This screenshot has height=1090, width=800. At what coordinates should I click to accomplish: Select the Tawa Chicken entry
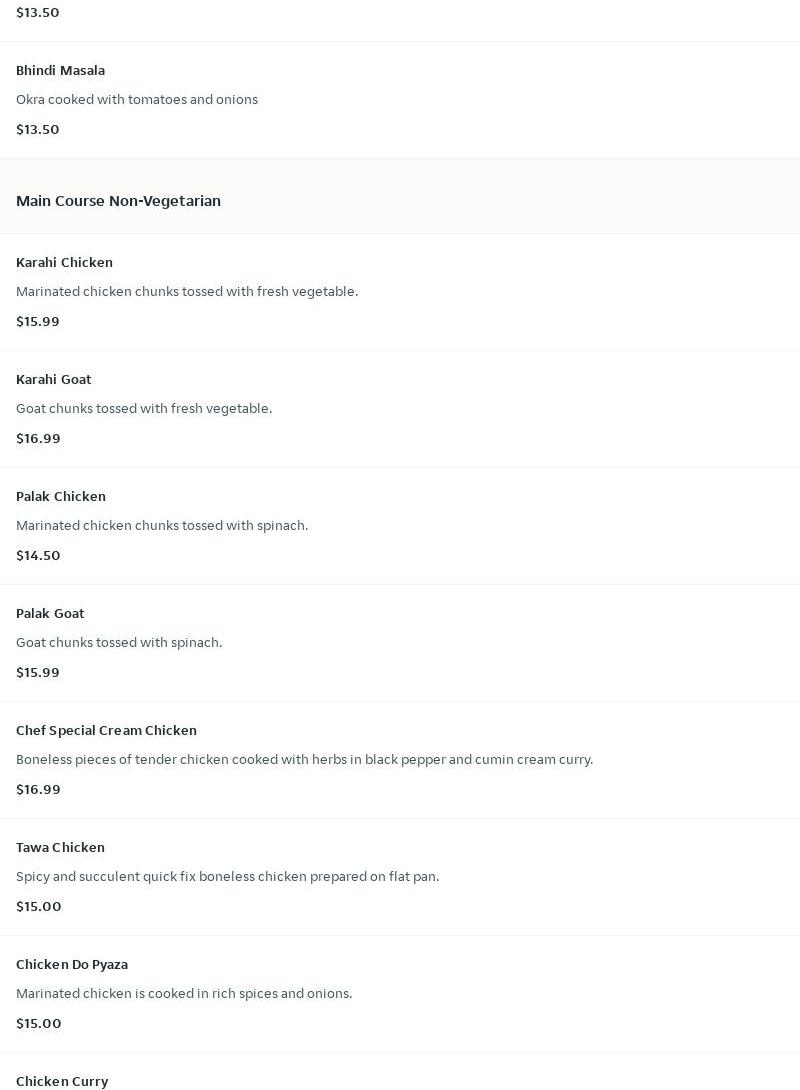(x=60, y=847)
